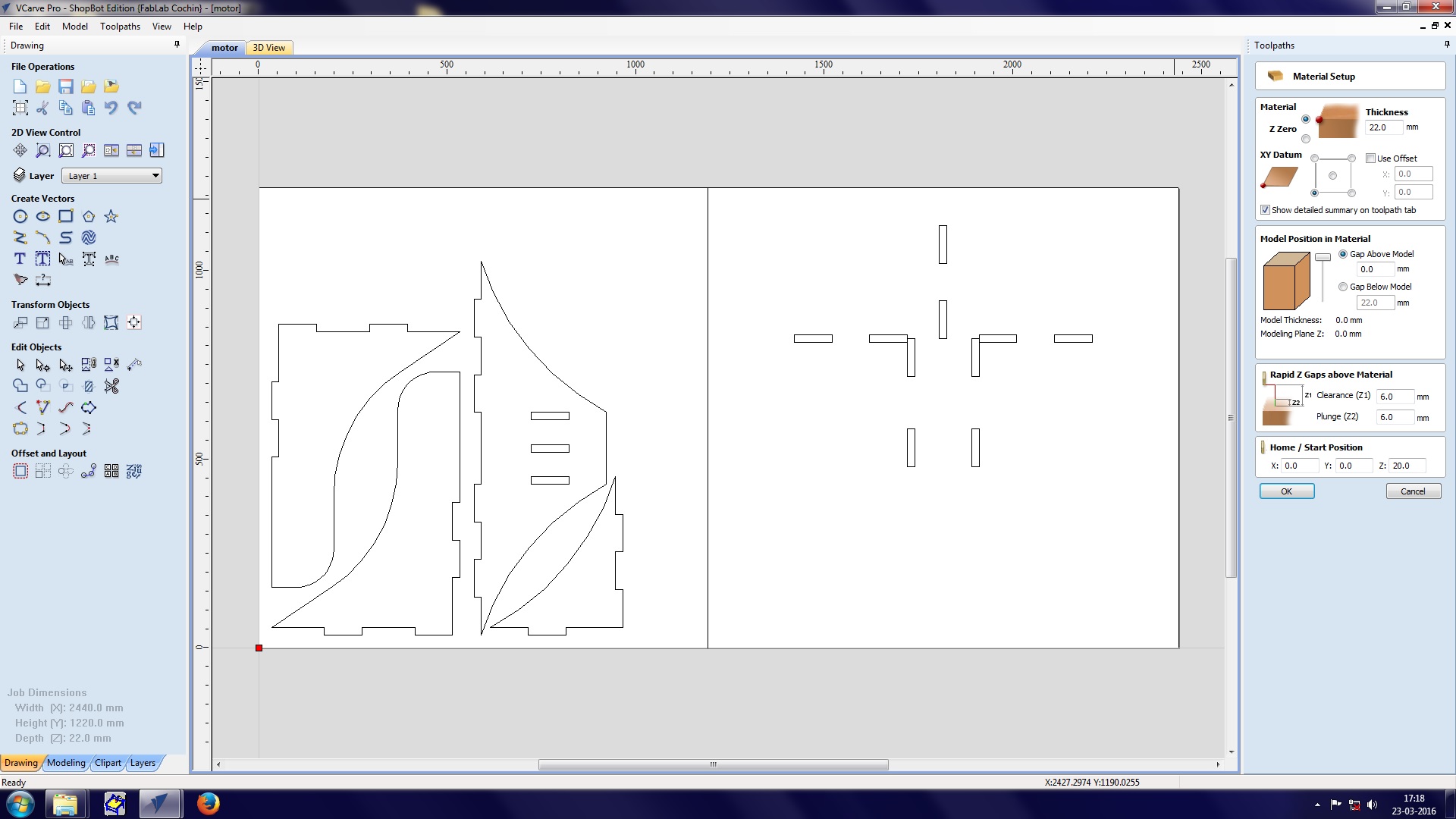Click the weld vectors icon
This screenshot has height=819, width=1456.
click(x=20, y=387)
